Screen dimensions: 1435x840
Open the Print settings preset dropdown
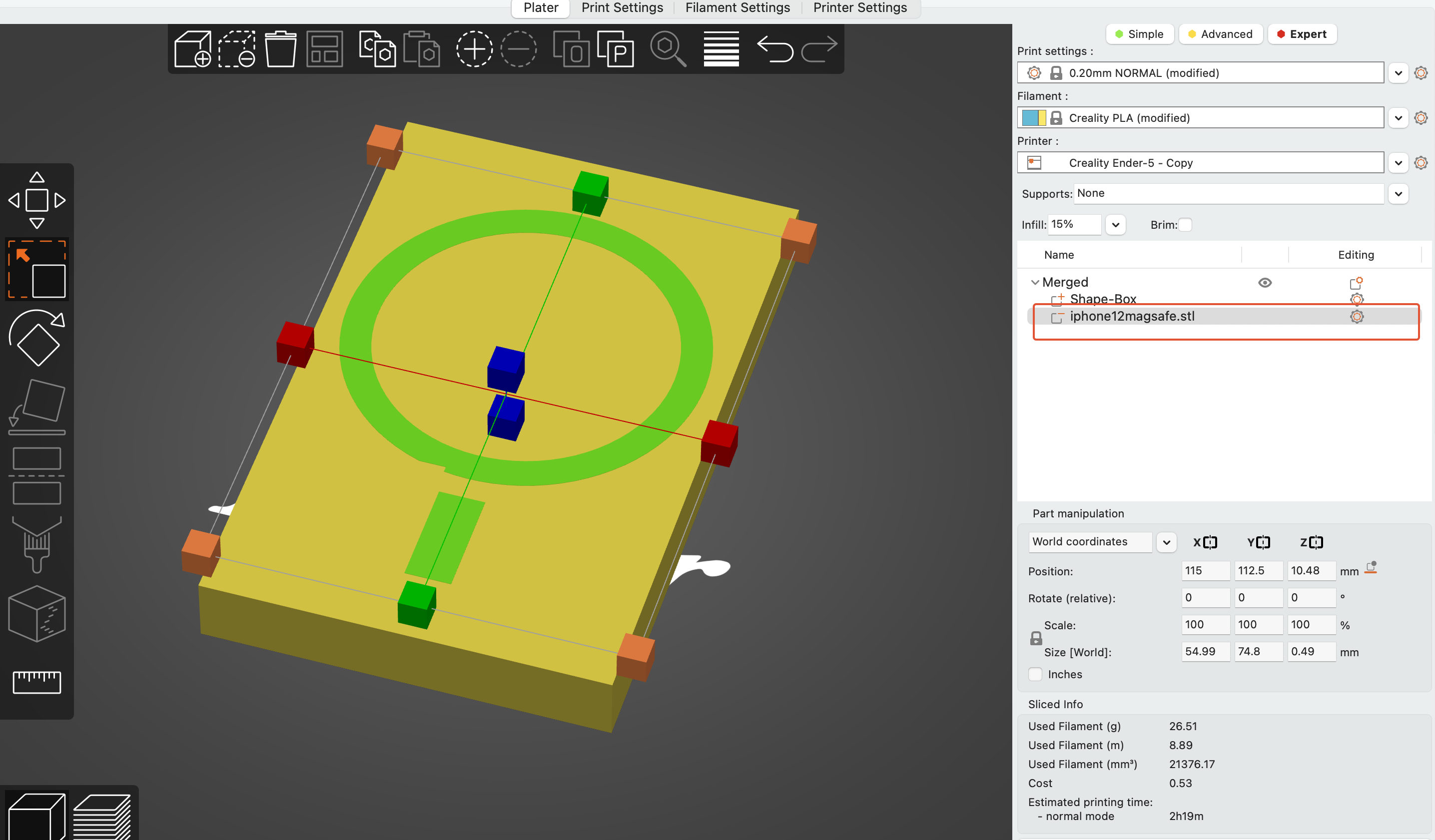(1398, 73)
